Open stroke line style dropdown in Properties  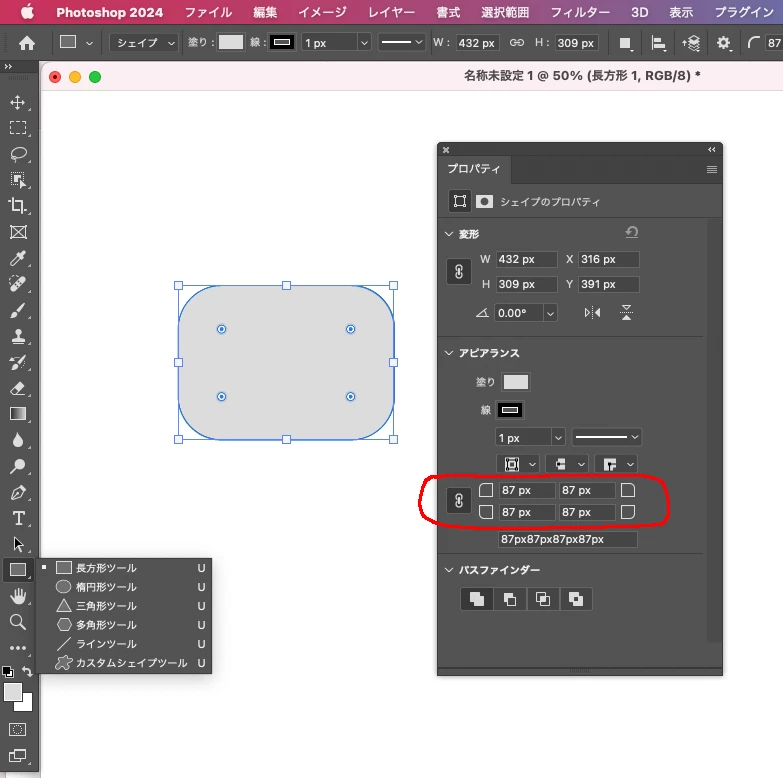coord(606,437)
